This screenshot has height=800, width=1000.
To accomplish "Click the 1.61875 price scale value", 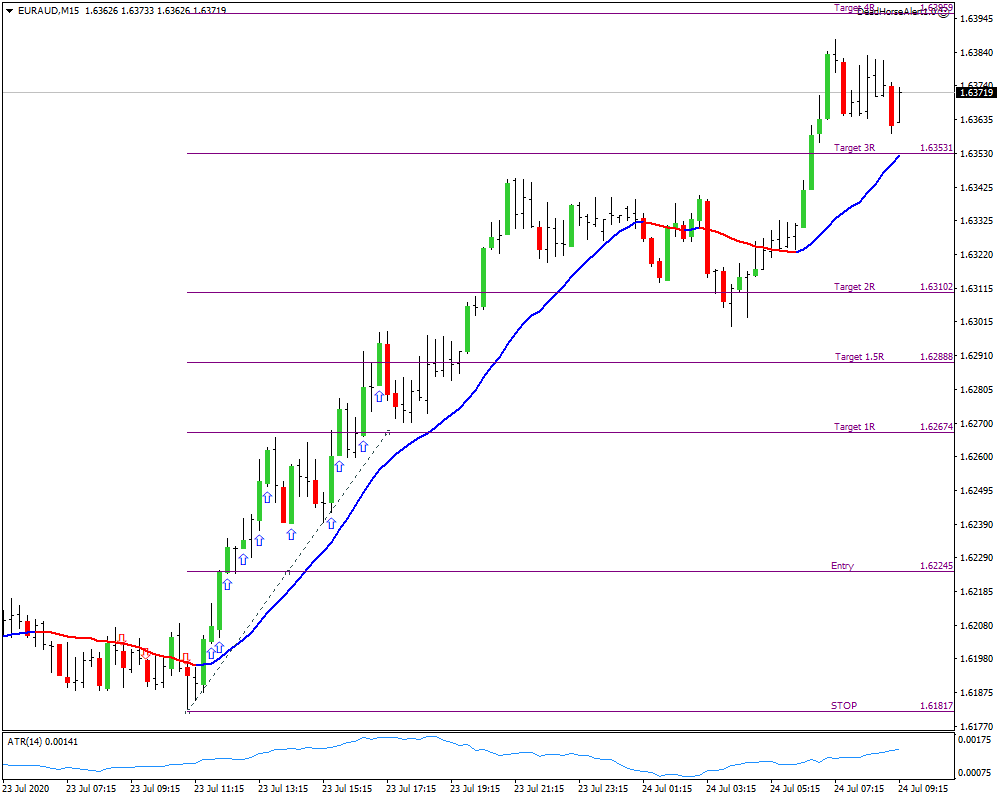I will pyautogui.click(x=976, y=693).
